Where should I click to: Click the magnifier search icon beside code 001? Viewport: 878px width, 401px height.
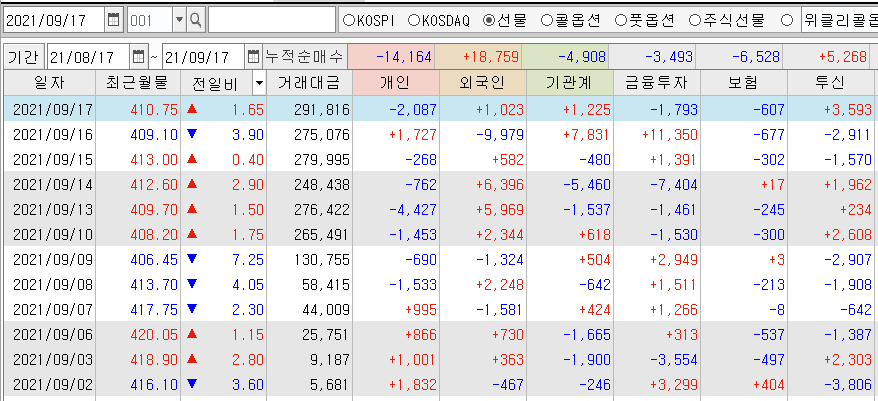(195, 21)
